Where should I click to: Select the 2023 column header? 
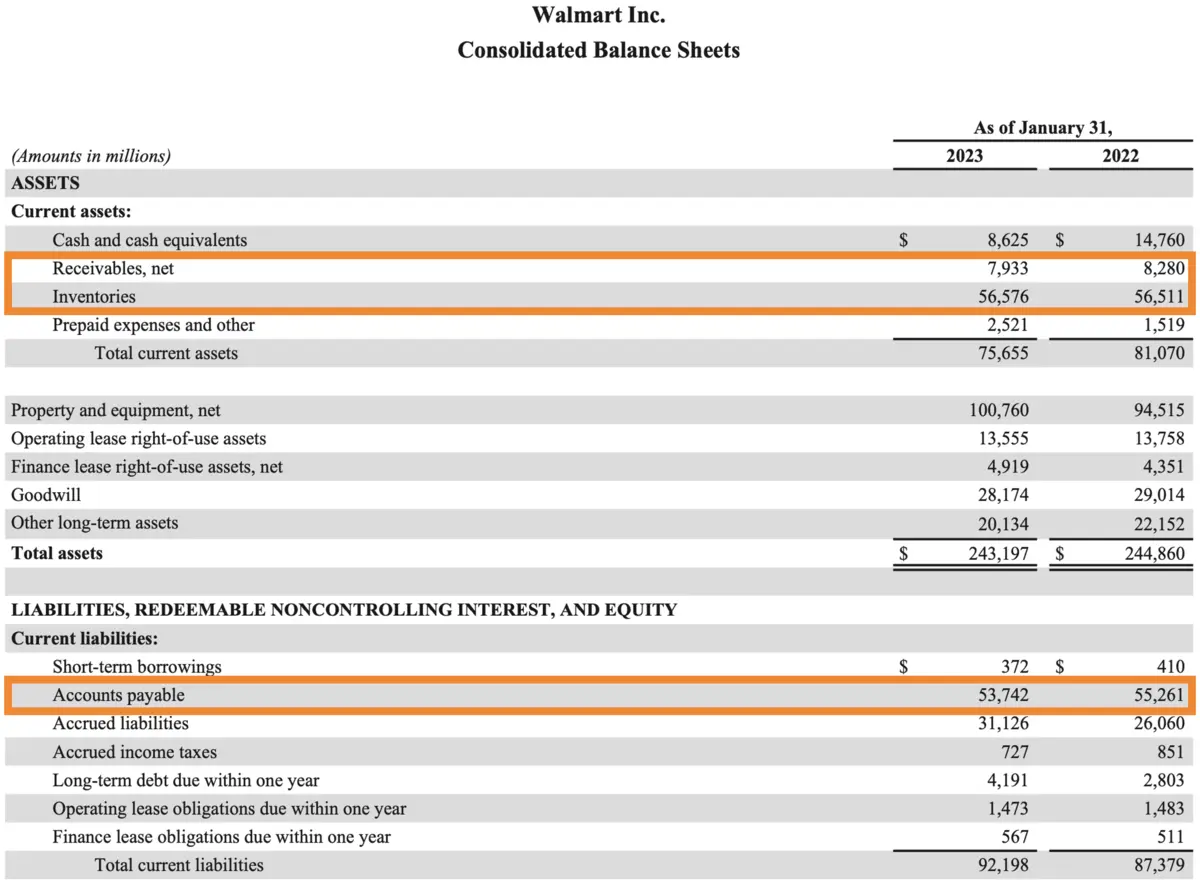[964, 156]
